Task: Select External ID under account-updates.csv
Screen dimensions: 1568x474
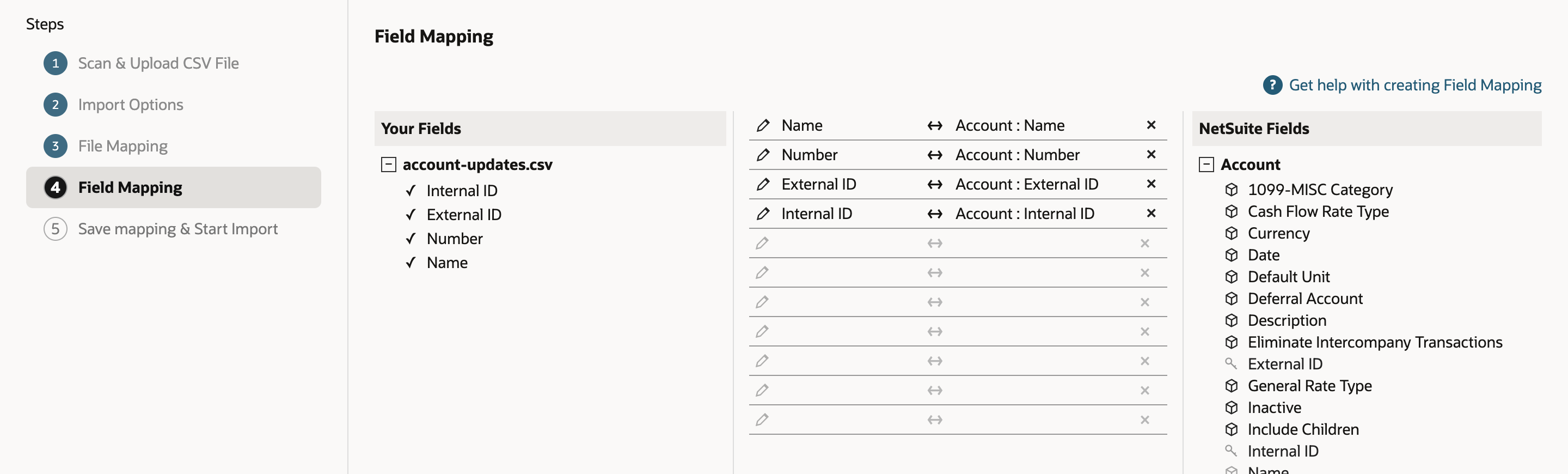Action: tap(464, 215)
